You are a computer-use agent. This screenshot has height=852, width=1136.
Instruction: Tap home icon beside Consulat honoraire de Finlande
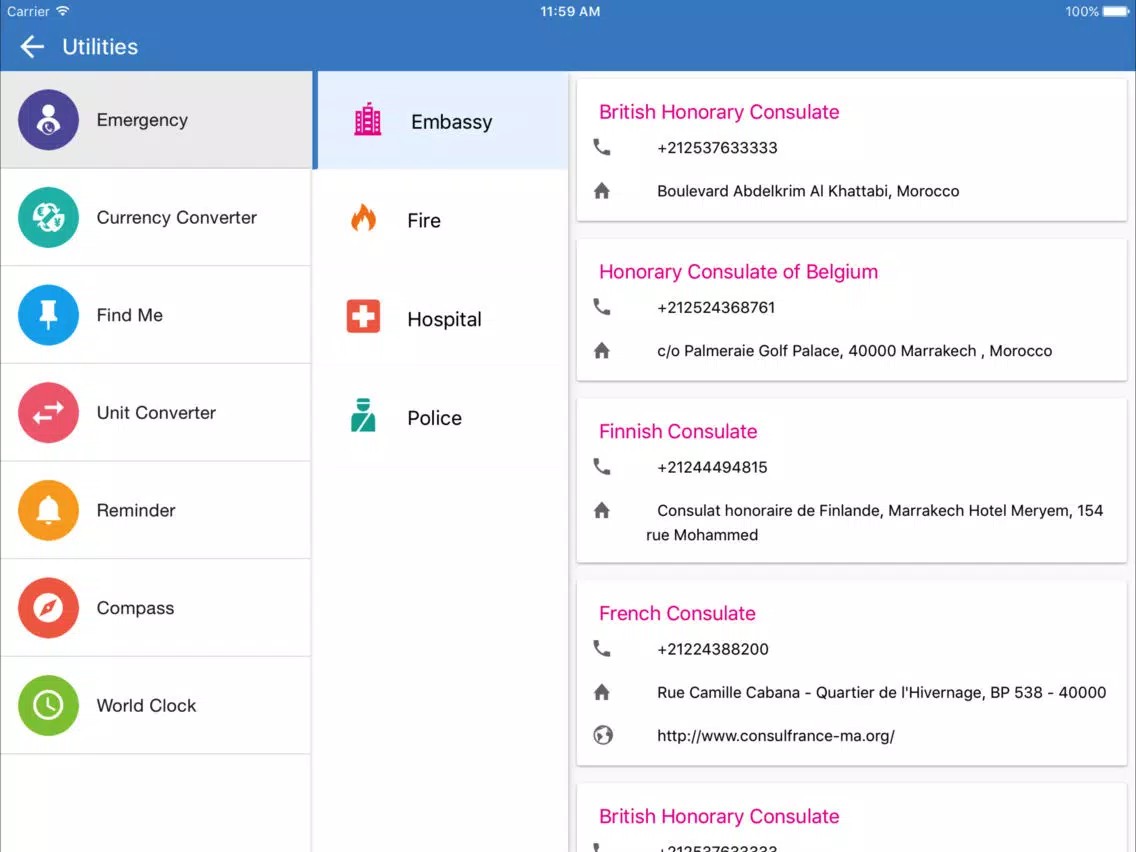602,511
